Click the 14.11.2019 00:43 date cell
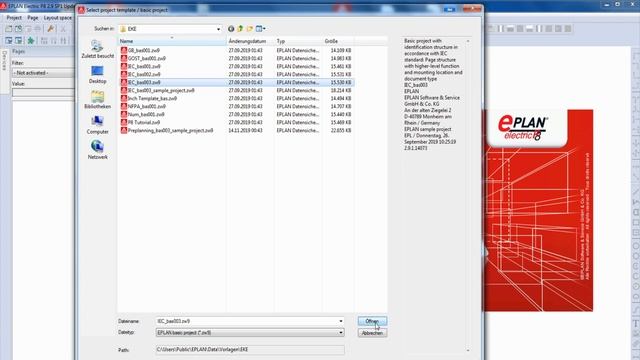 pyautogui.click(x=245, y=130)
